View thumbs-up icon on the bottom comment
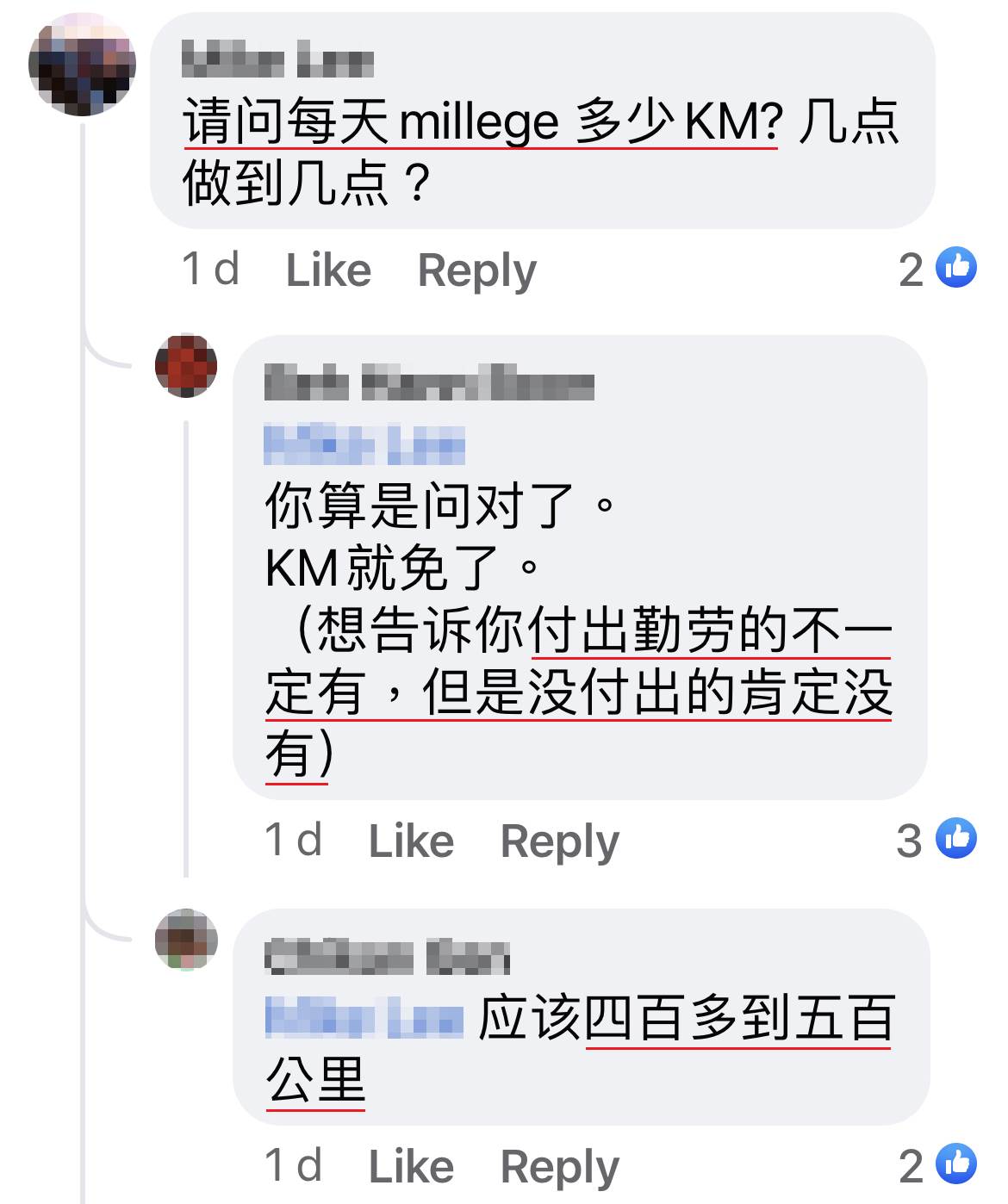The image size is (1008, 1204). (x=956, y=1164)
